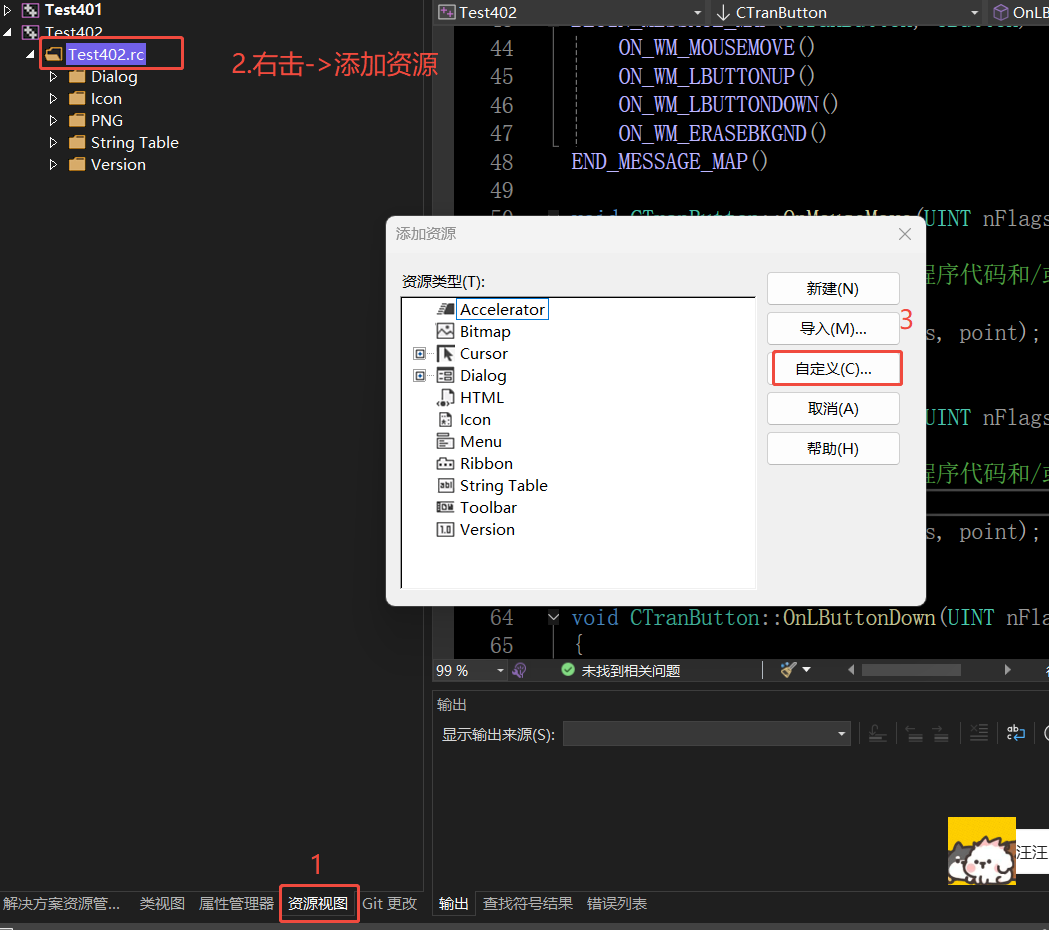Click the 导入(M)... button
Screen dimensions: 1049x930
click(x=833, y=329)
